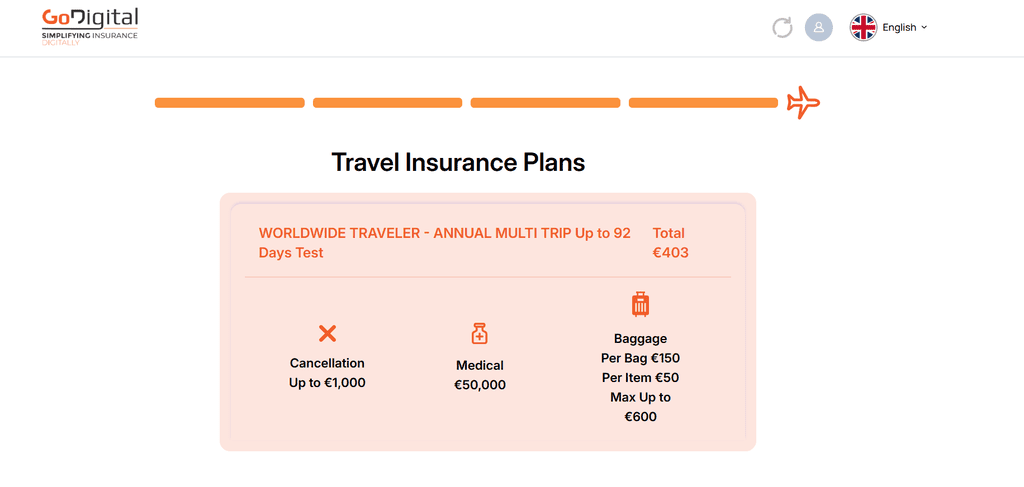Click the refresh arrow icon
The image size is (1024, 487).
(782, 27)
